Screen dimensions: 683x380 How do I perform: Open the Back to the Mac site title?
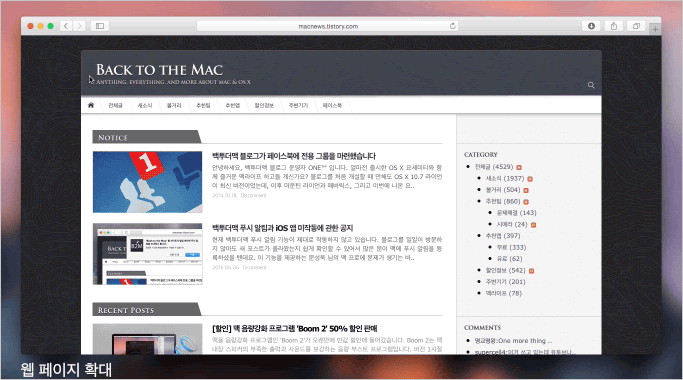(x=159, y=70)
